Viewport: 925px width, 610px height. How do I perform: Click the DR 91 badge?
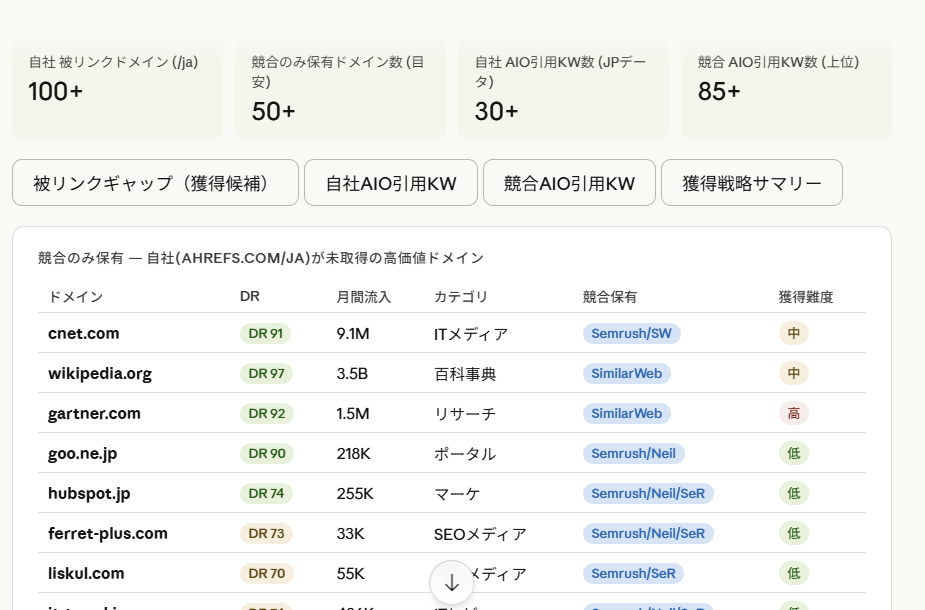[x=265, y=333]
